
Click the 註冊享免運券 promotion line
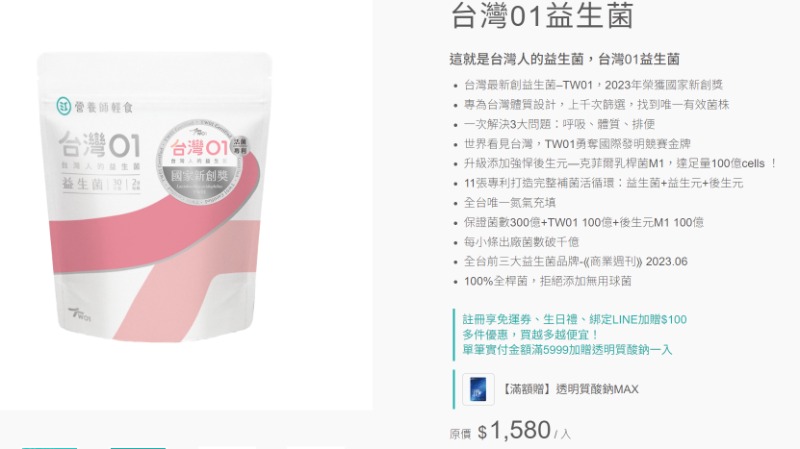pyautogui.click(x=574, y=319)
